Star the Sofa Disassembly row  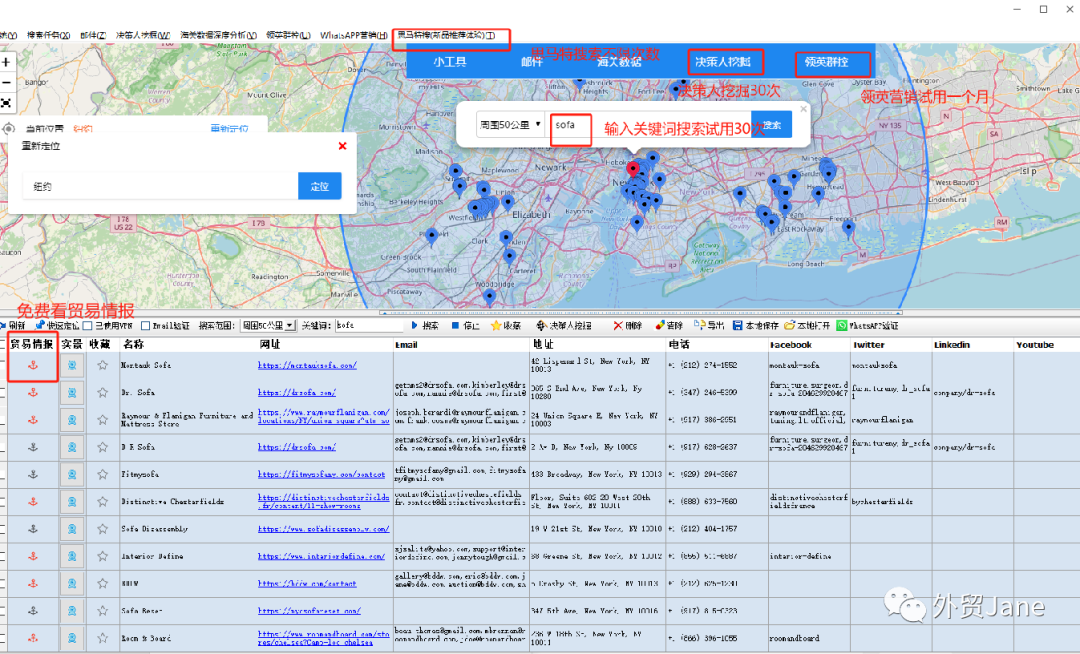pyautogui.click(x=103, y=529)
